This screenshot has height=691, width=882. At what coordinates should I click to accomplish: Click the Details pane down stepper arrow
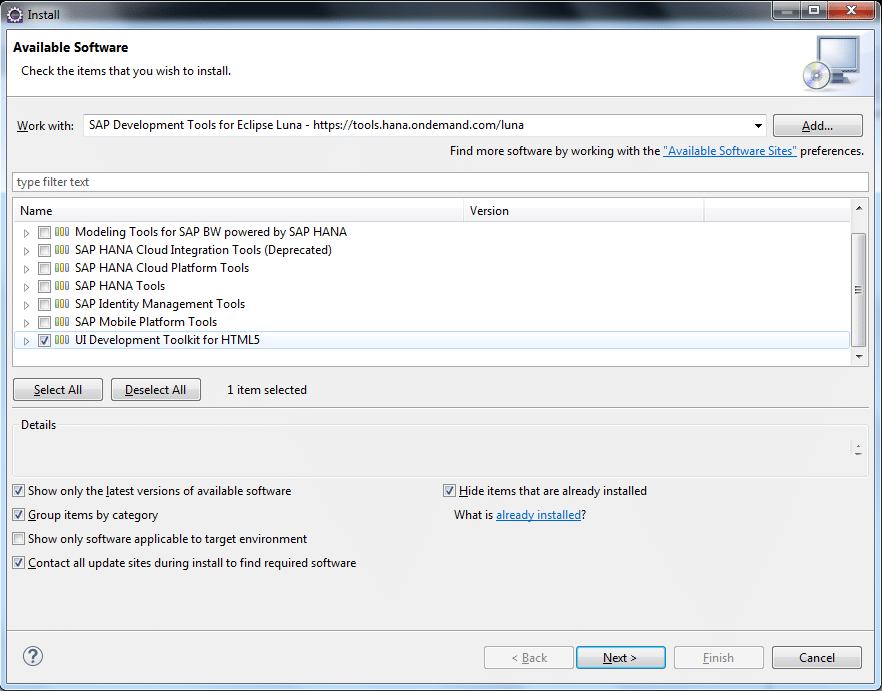[x=858, y=453]
